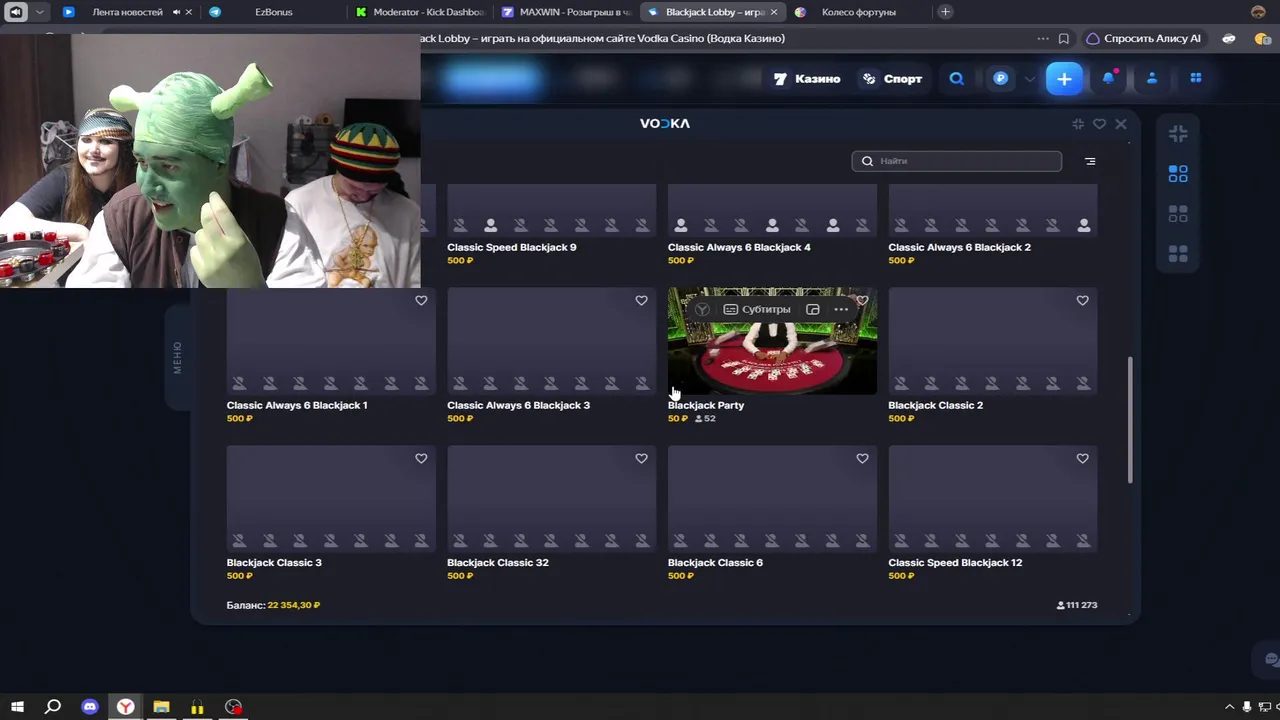Select the four-square layout icon in sidebar
The image size is (1280, 720).
pos(1178,174)
